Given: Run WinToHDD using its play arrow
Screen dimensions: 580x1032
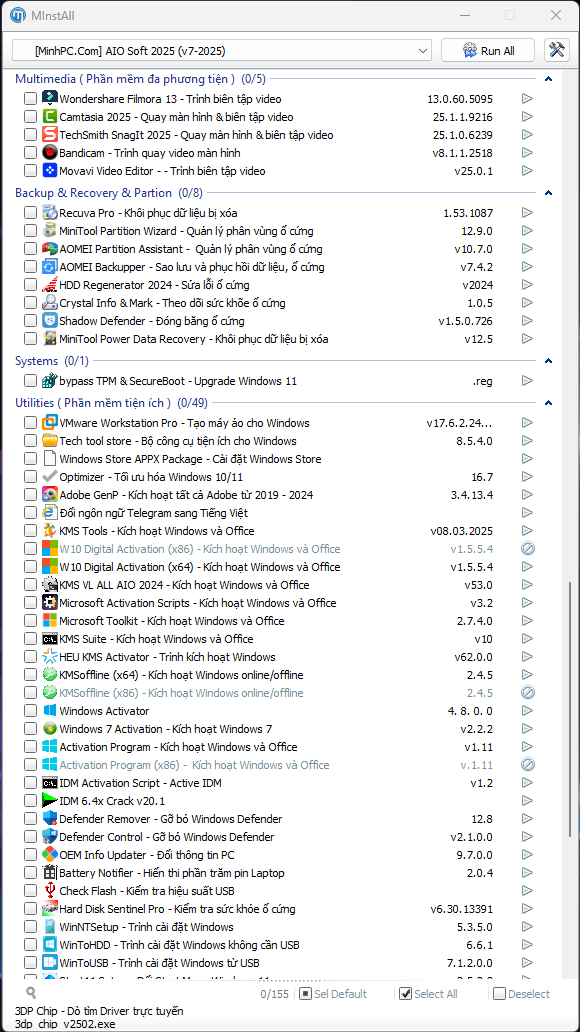Looking at the screenshot, I should [527, 944].
